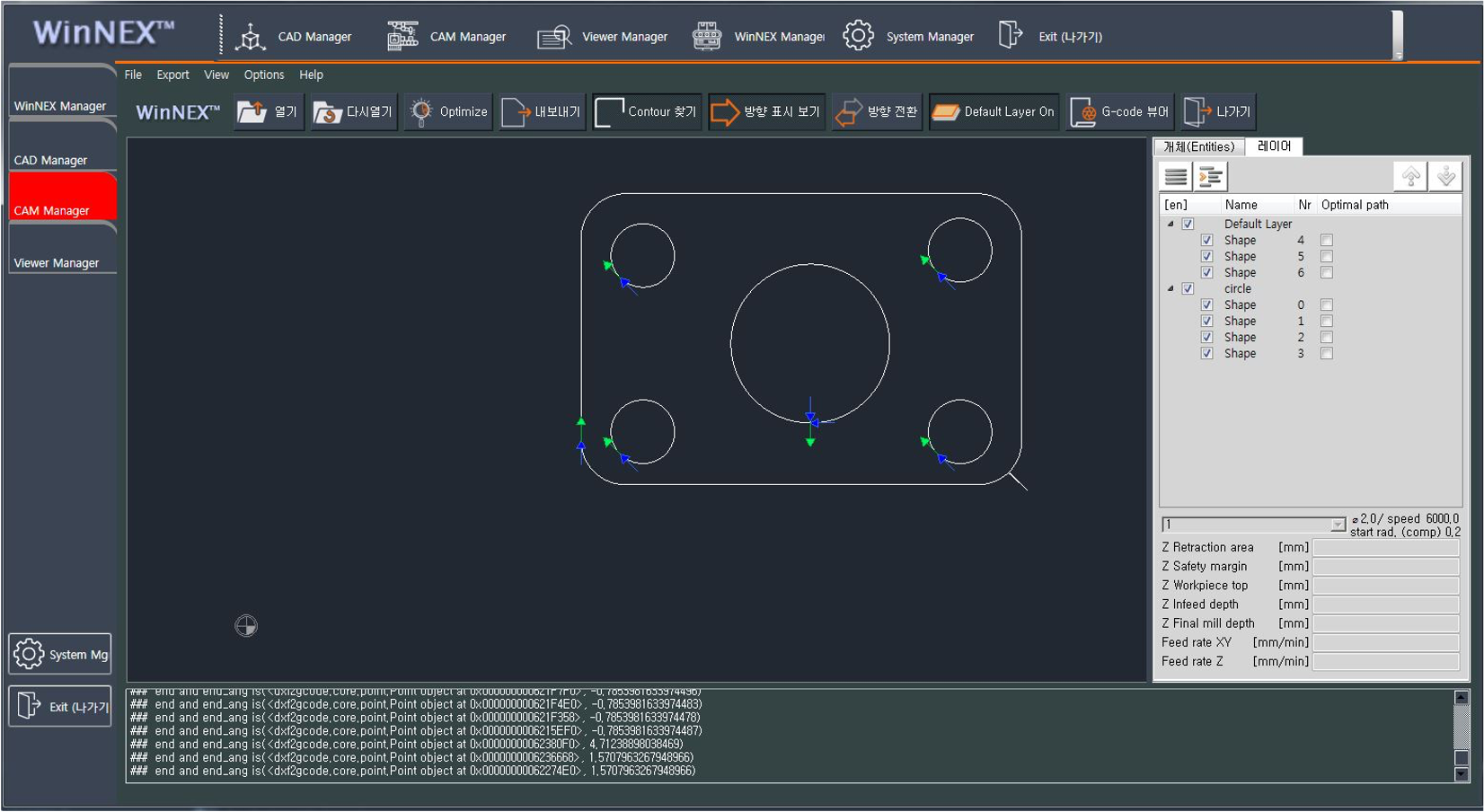Screen dimensions: 1484x812
Task: Uncheck the Default Layer visibility checkbox
Action: point(1188,225)
